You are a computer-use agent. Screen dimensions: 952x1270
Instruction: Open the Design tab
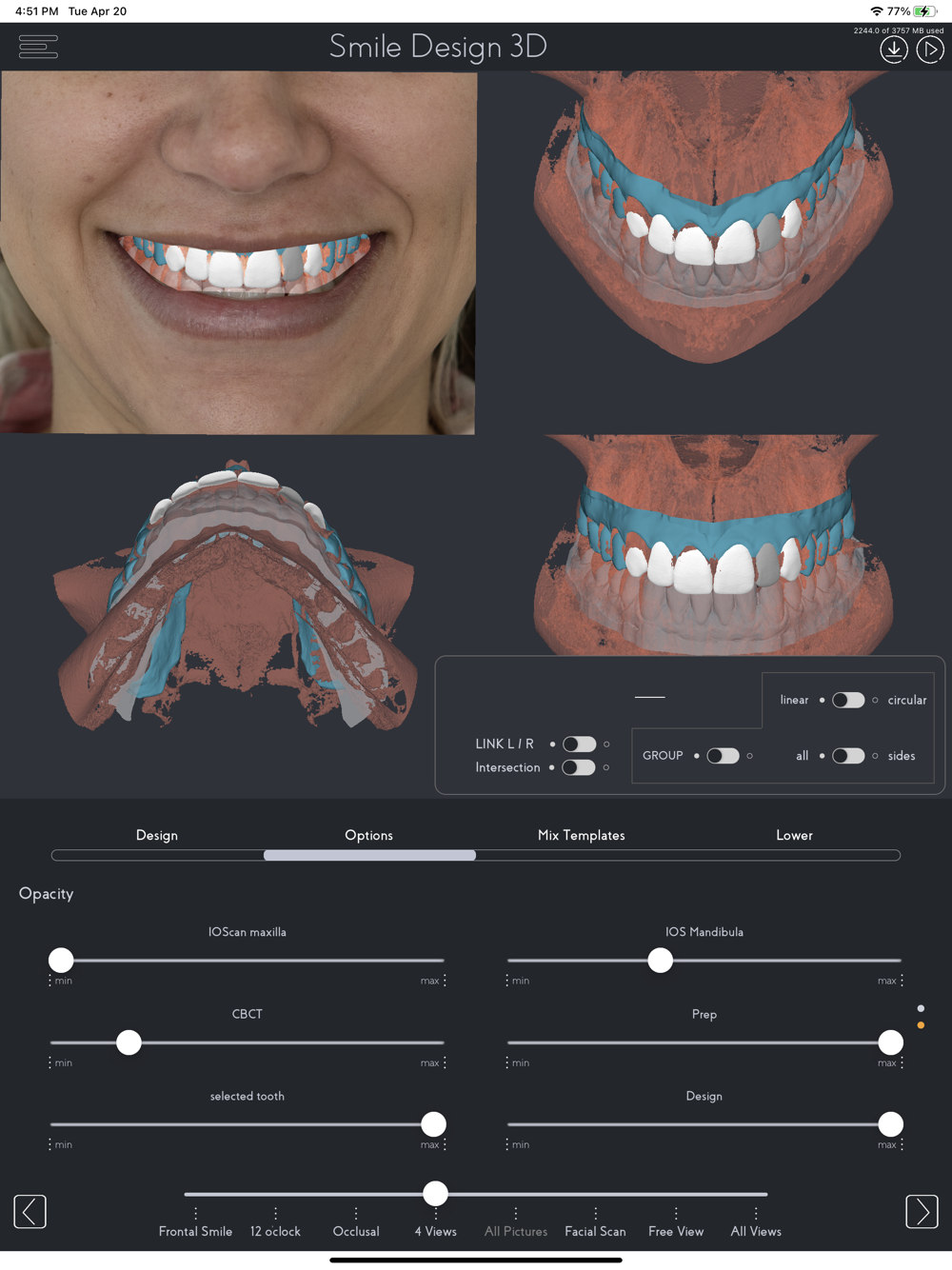point(157,835)
